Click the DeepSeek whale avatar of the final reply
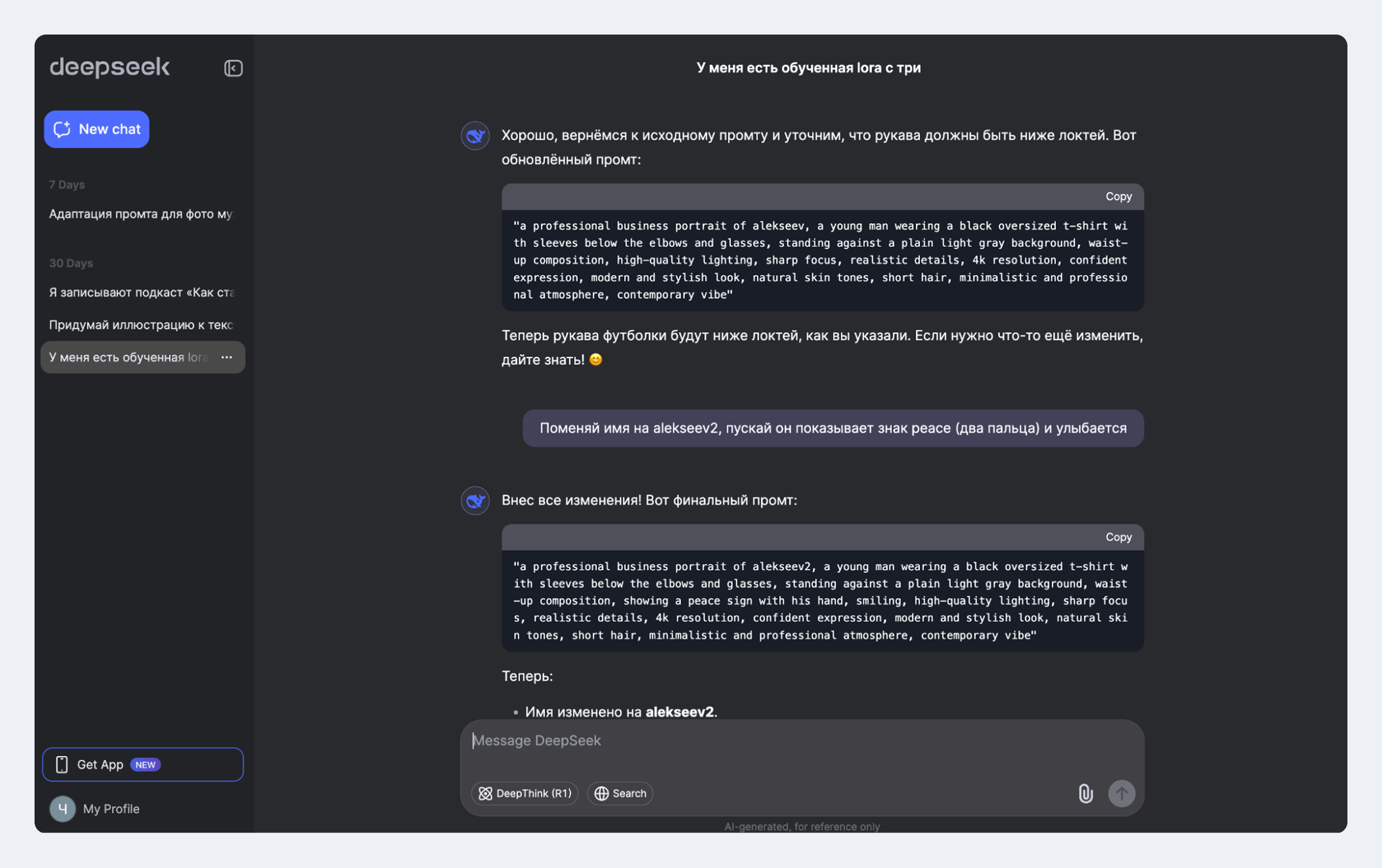 click(x=475, y=500)
